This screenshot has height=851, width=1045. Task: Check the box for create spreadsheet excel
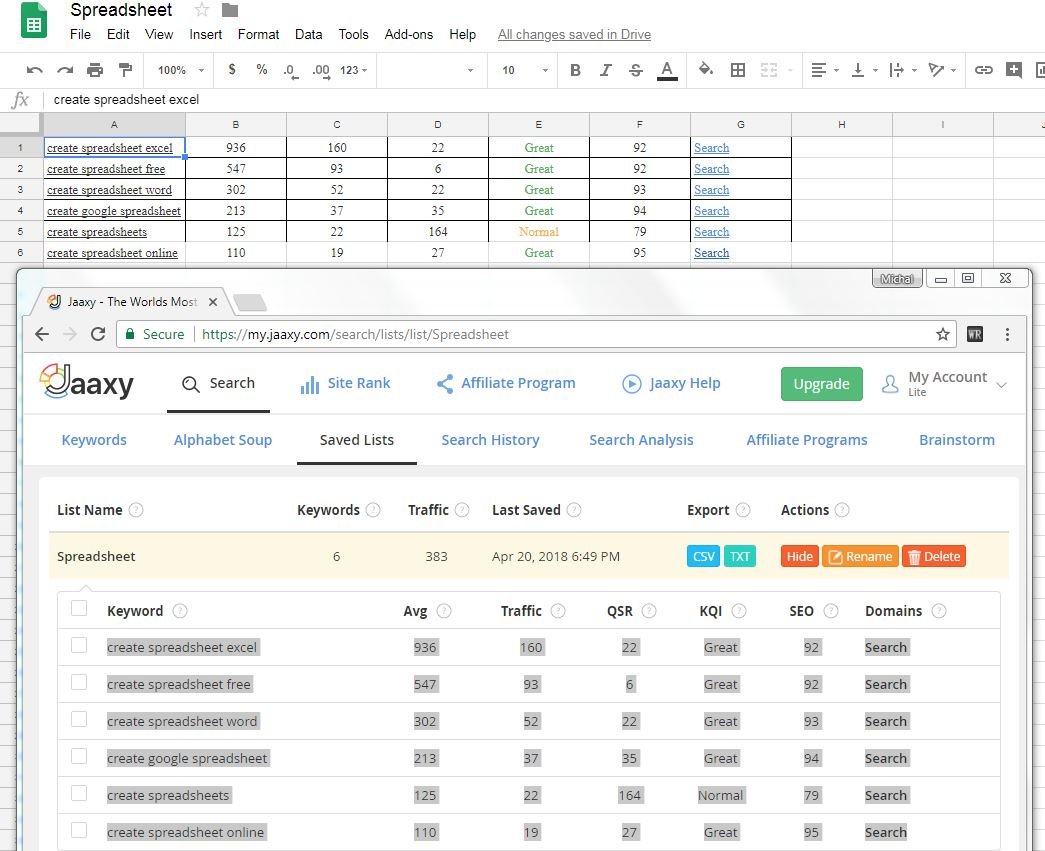tap(79, 645)
